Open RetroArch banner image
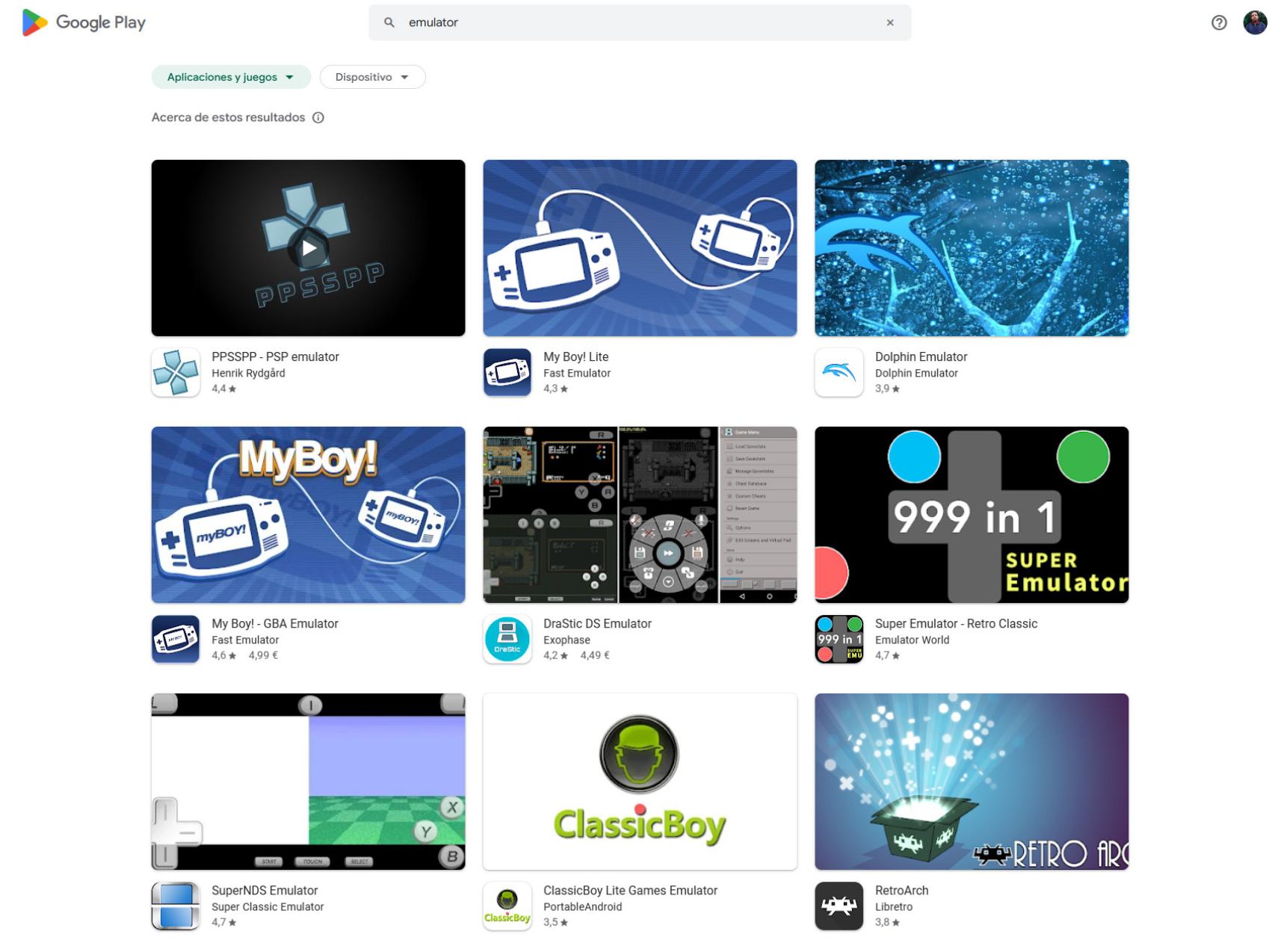The width and height of the screenshot is (1275, 952). pos(972,782)
